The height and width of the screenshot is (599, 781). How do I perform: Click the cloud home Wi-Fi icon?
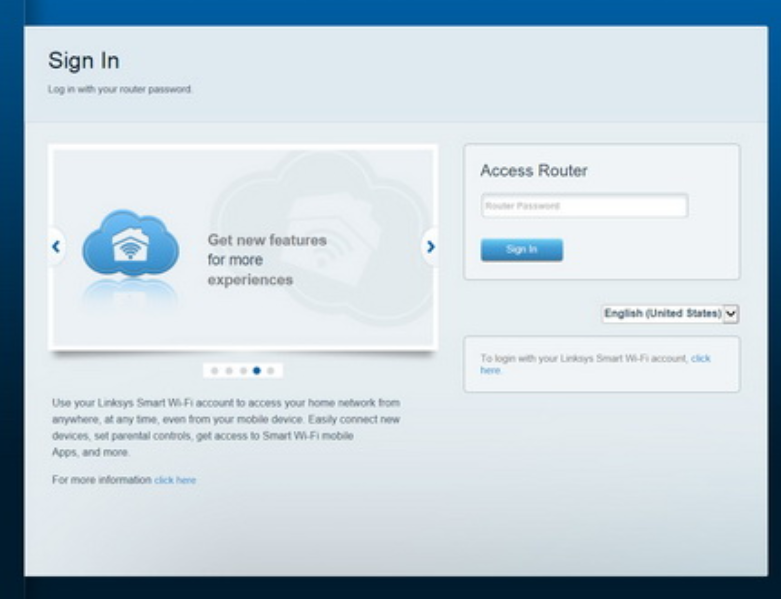130,242
